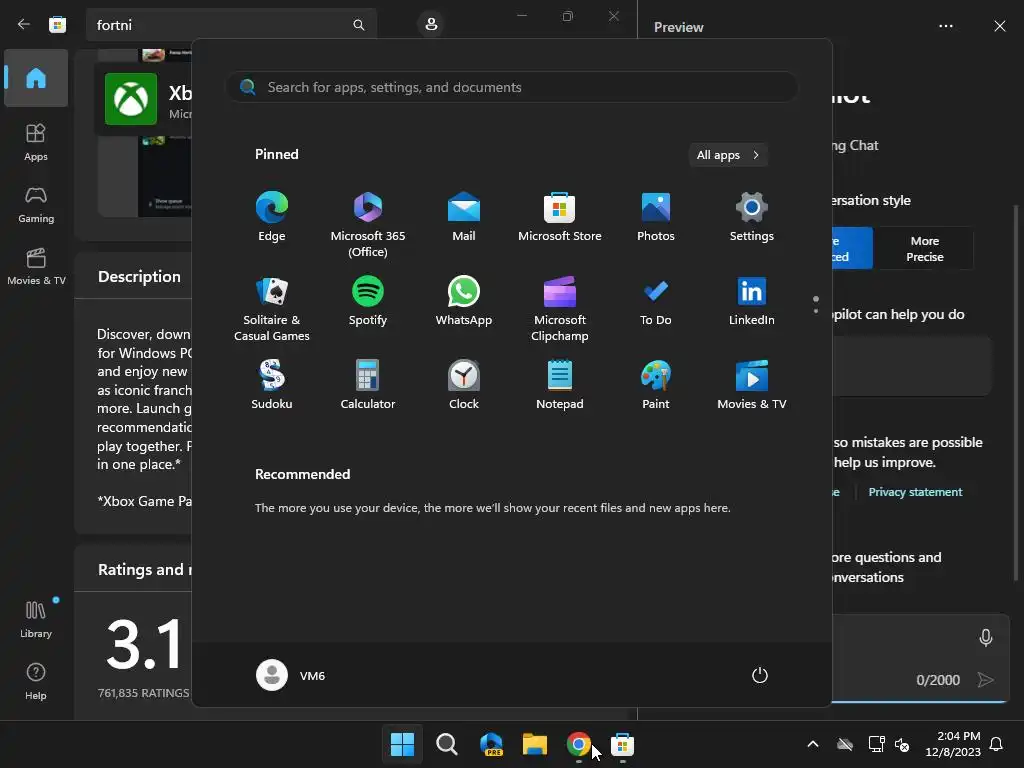Screen dimensions: 1024x768
Task: Launch the Paint app
Action: point(656,385)
